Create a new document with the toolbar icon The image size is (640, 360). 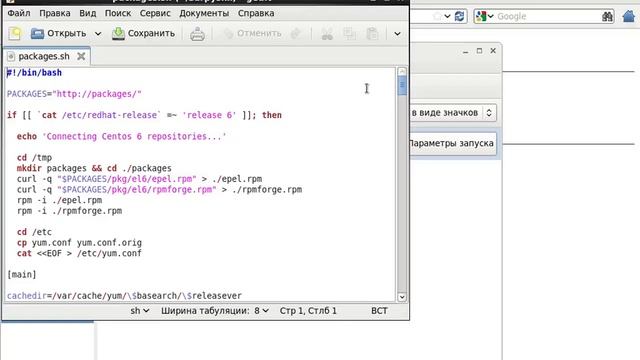tap(15, 33)
